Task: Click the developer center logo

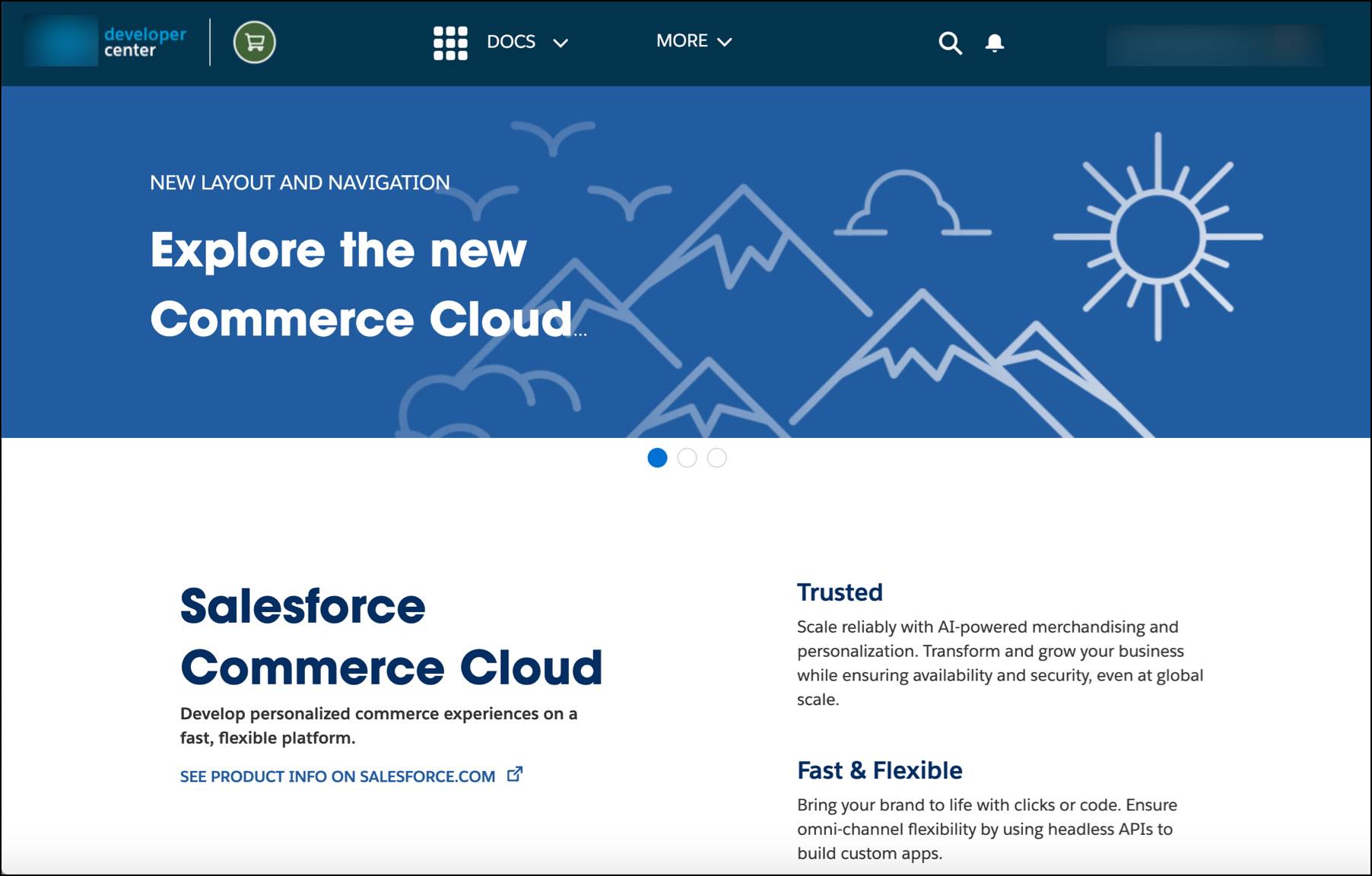Action: pyautogui.click(x=106, y=42)
